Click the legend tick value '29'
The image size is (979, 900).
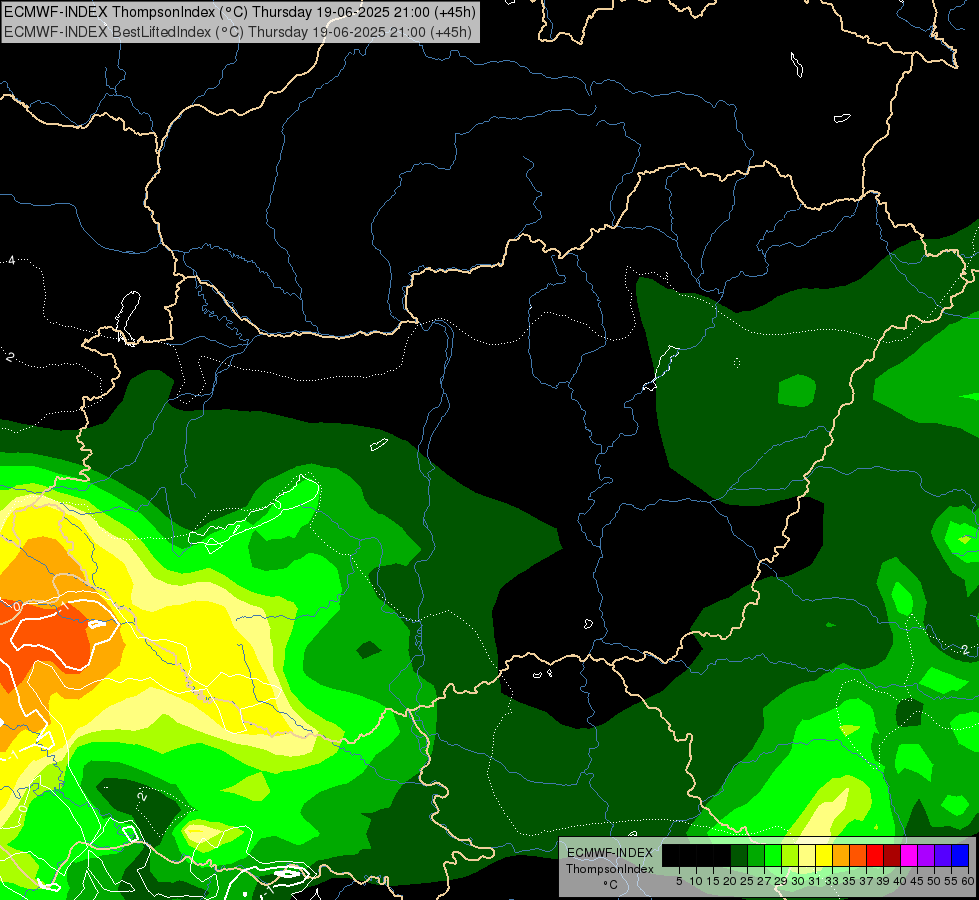(x=782, y=881)
